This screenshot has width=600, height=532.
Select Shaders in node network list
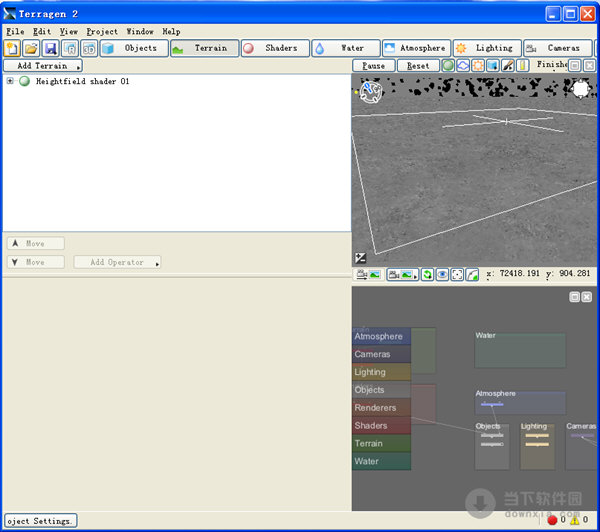[x=382, y=425]
